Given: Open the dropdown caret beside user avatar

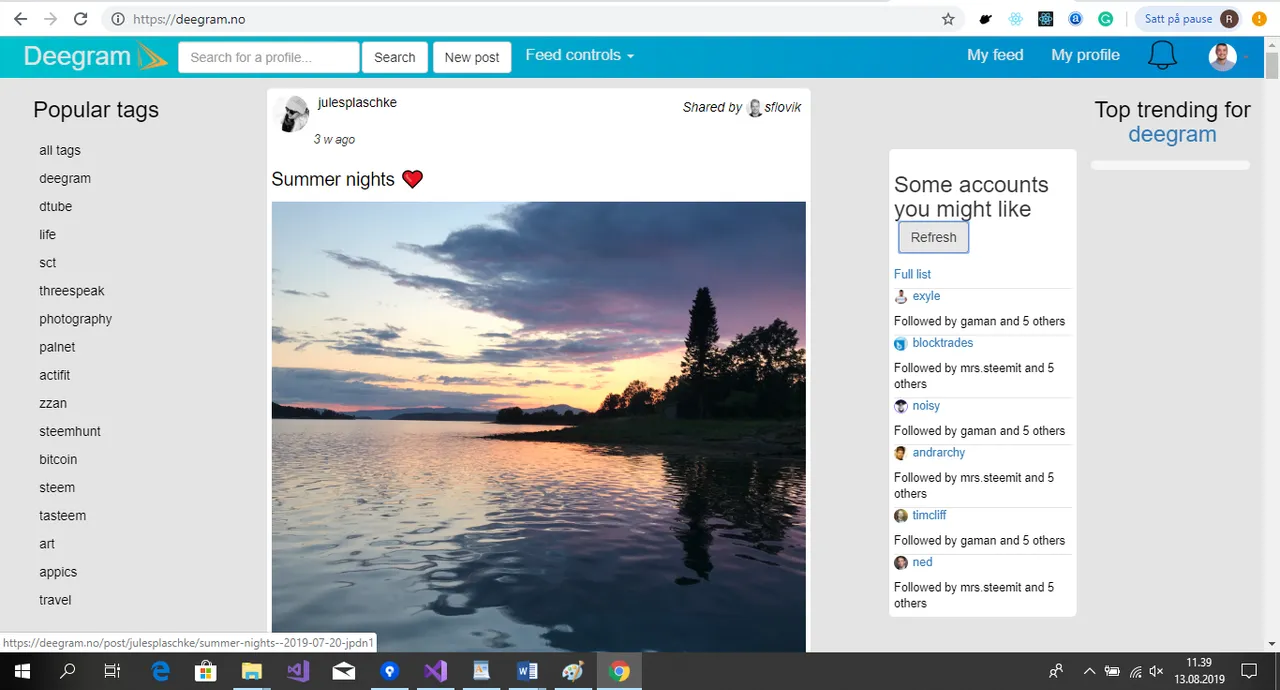Looking at the screenshot, I should coord(1247,57).
